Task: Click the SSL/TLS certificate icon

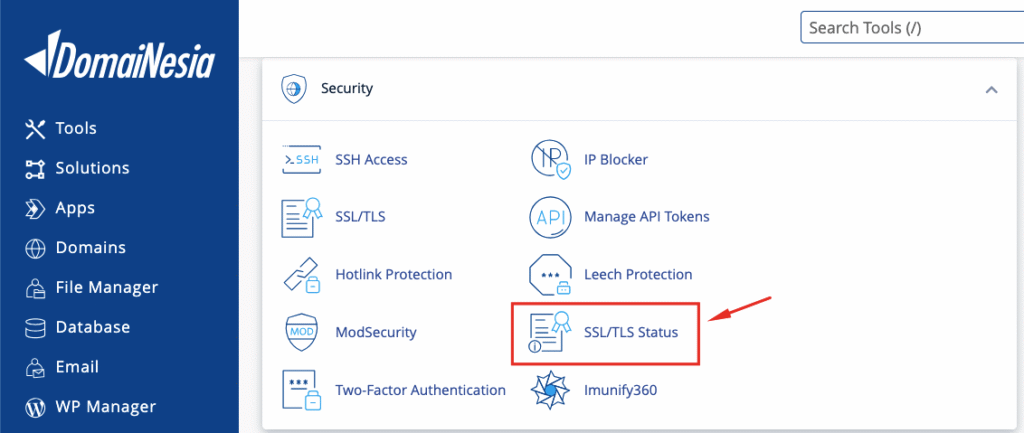Action: coord(302,217)
